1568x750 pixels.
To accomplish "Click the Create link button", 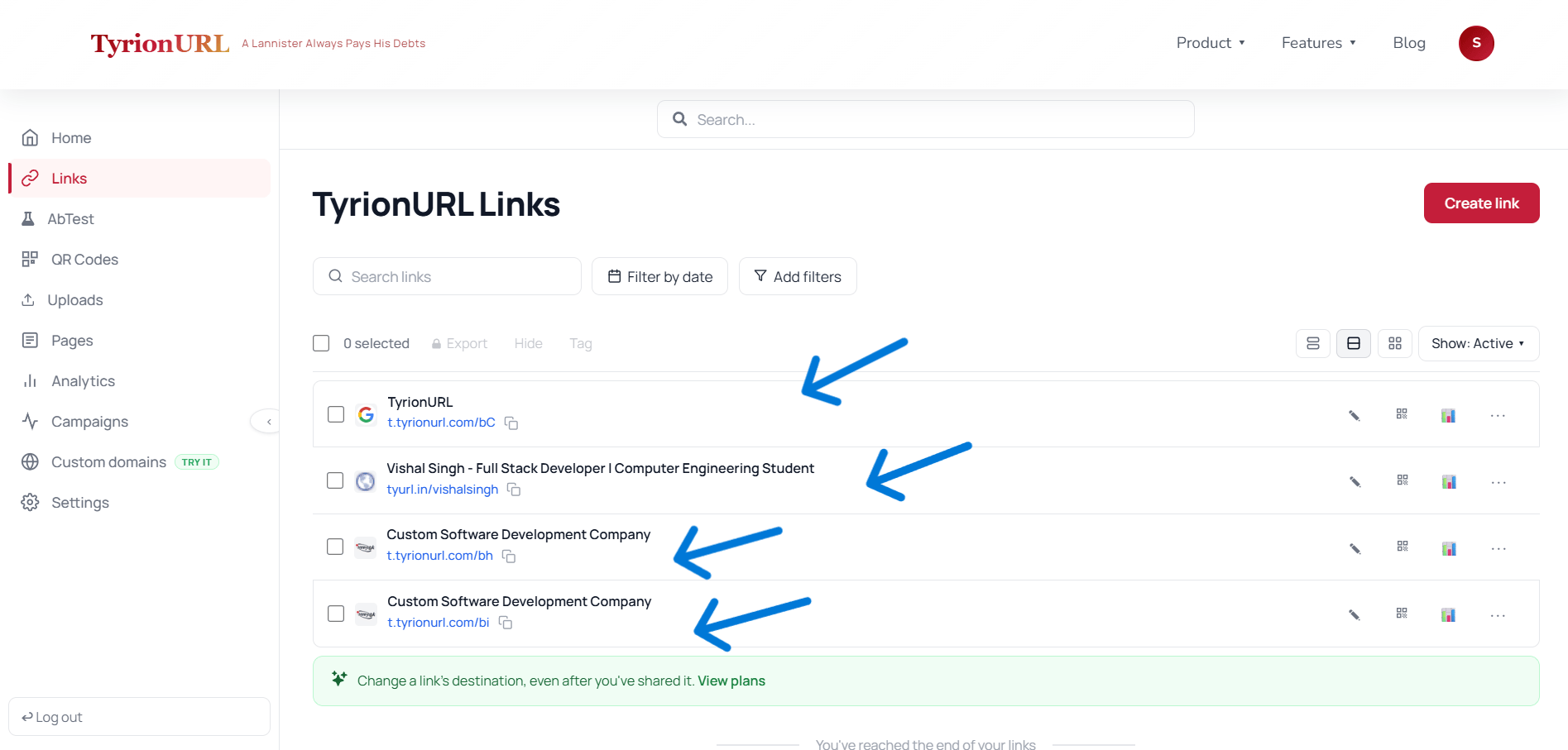I will coord(1481,203).
